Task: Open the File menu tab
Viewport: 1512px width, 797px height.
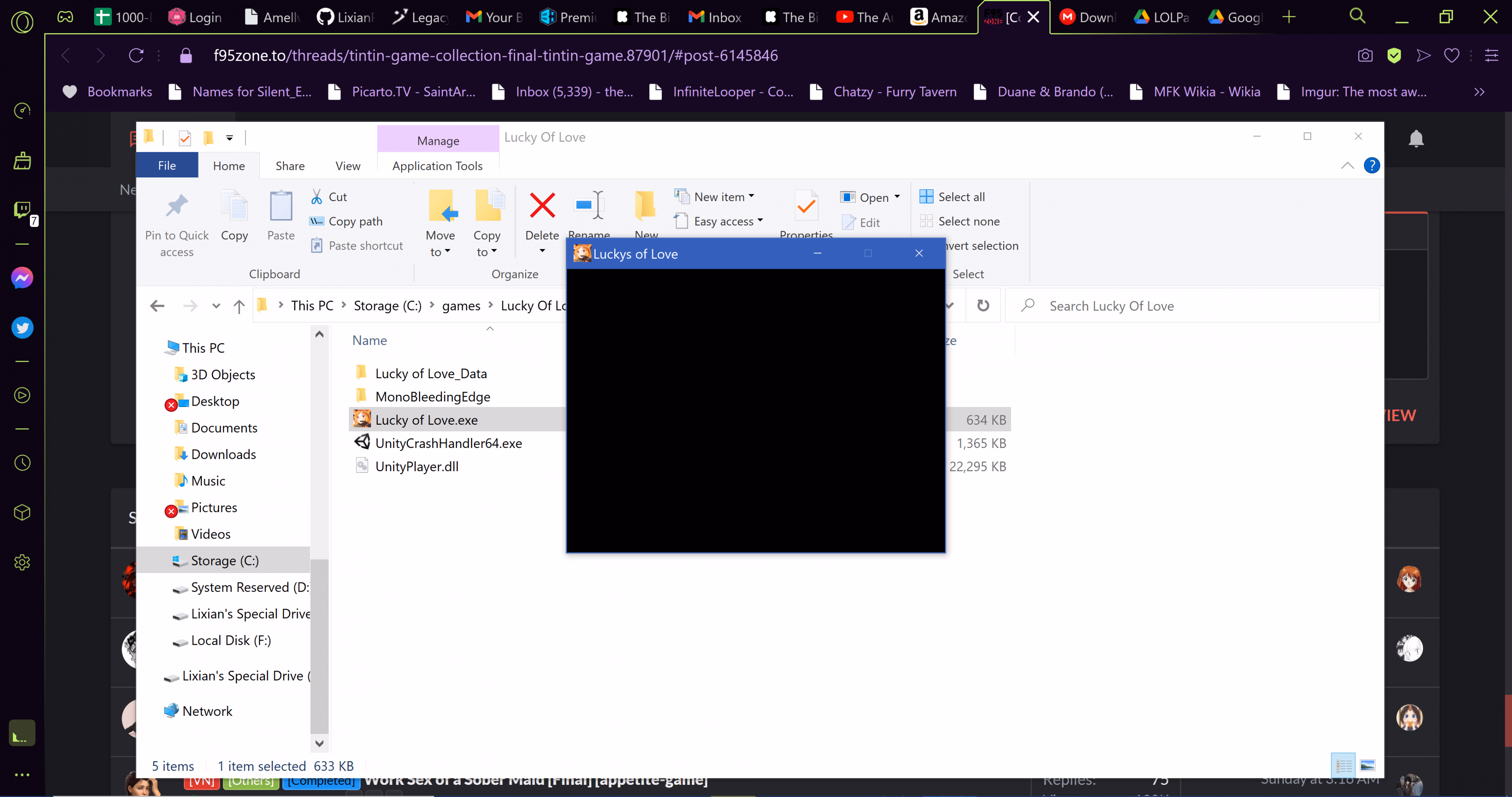Action: (167, 166)
